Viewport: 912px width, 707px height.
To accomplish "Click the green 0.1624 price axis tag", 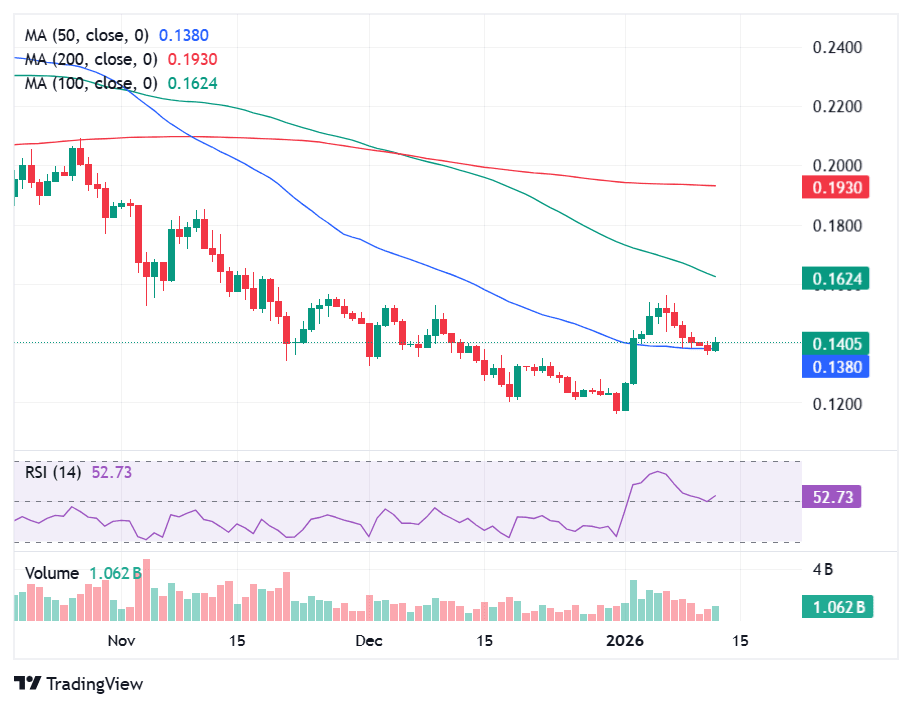I will click(x=837, y=278).
